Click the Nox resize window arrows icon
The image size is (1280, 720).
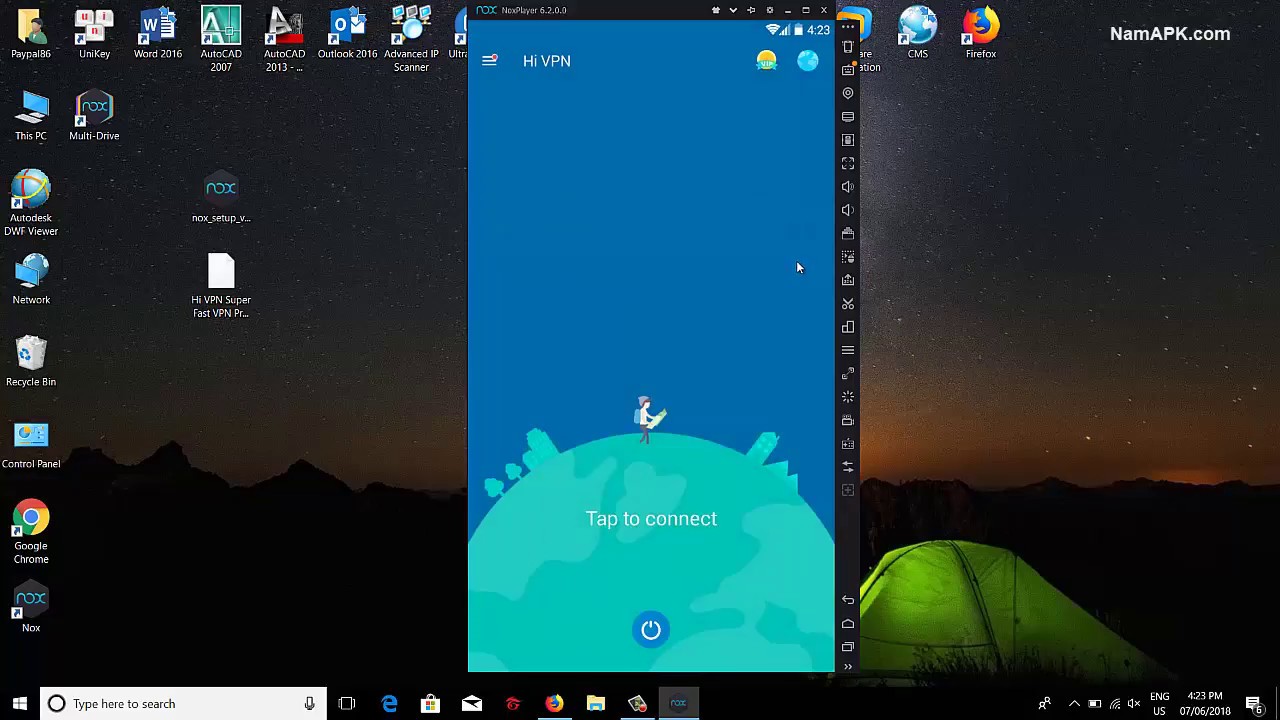click(848, 373)
